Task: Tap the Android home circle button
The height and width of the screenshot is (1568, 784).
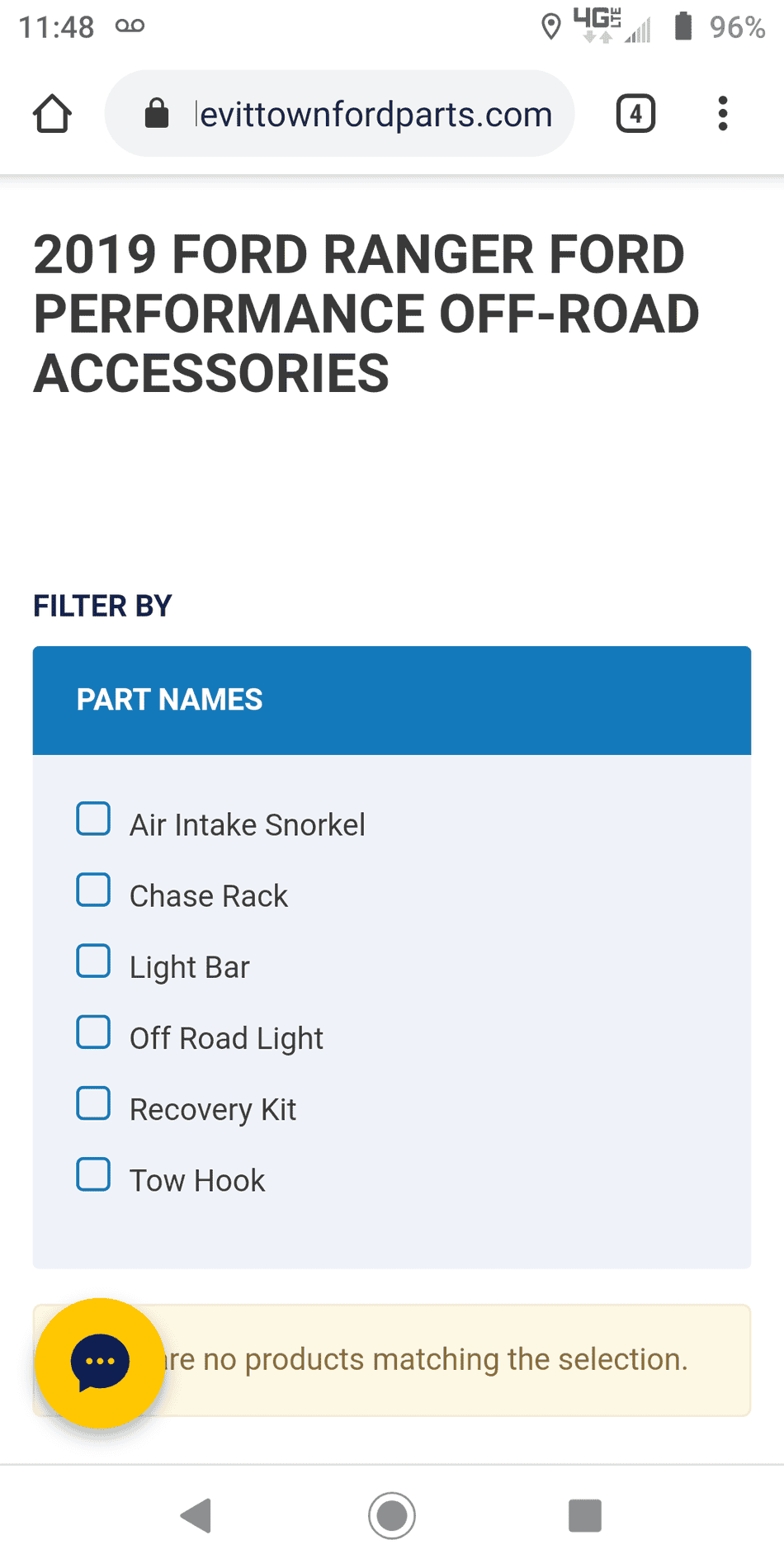Action: click(x=392, y=1515)
